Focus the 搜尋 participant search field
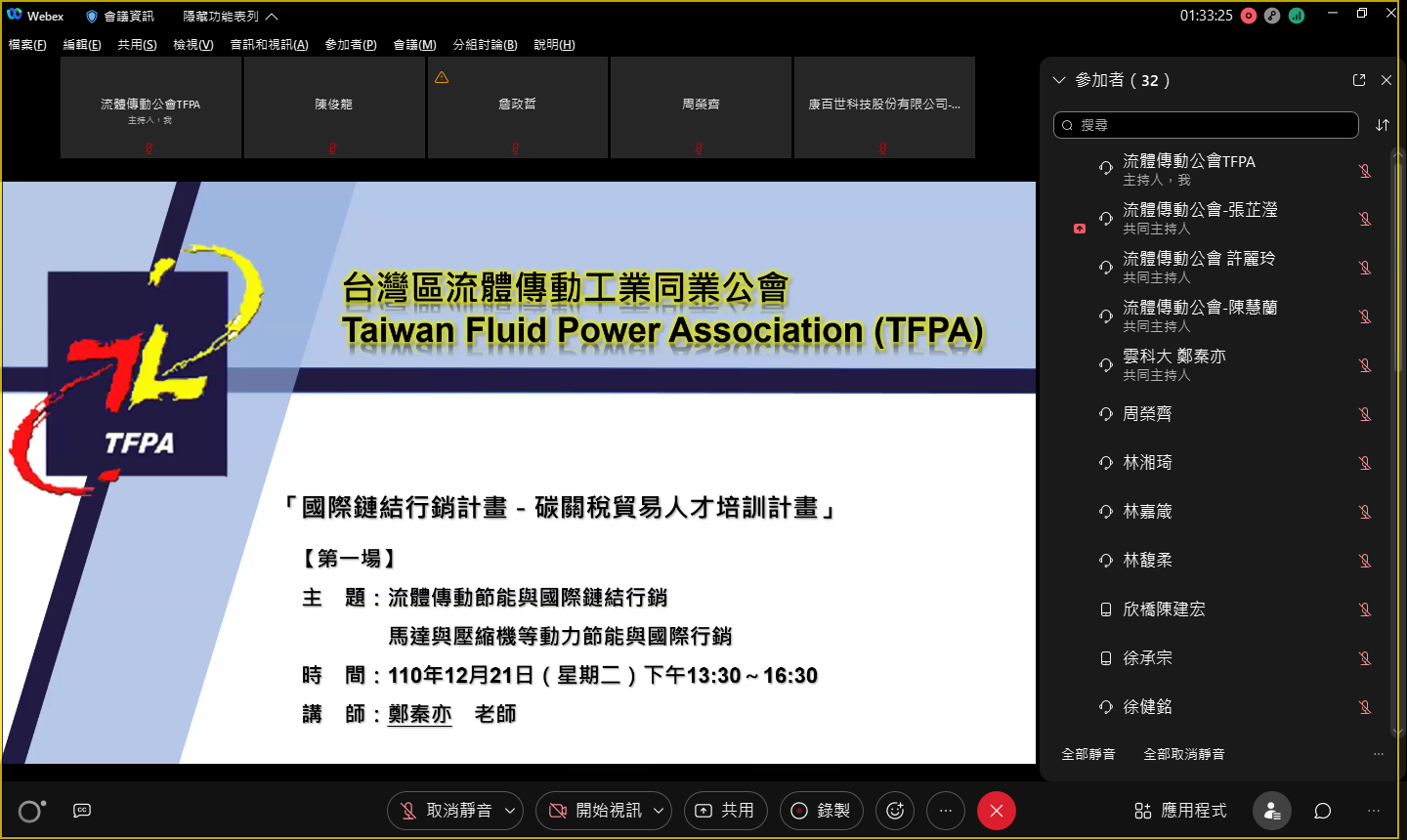The height and width of the screenshot is (840, 1407). (1206, 125)
